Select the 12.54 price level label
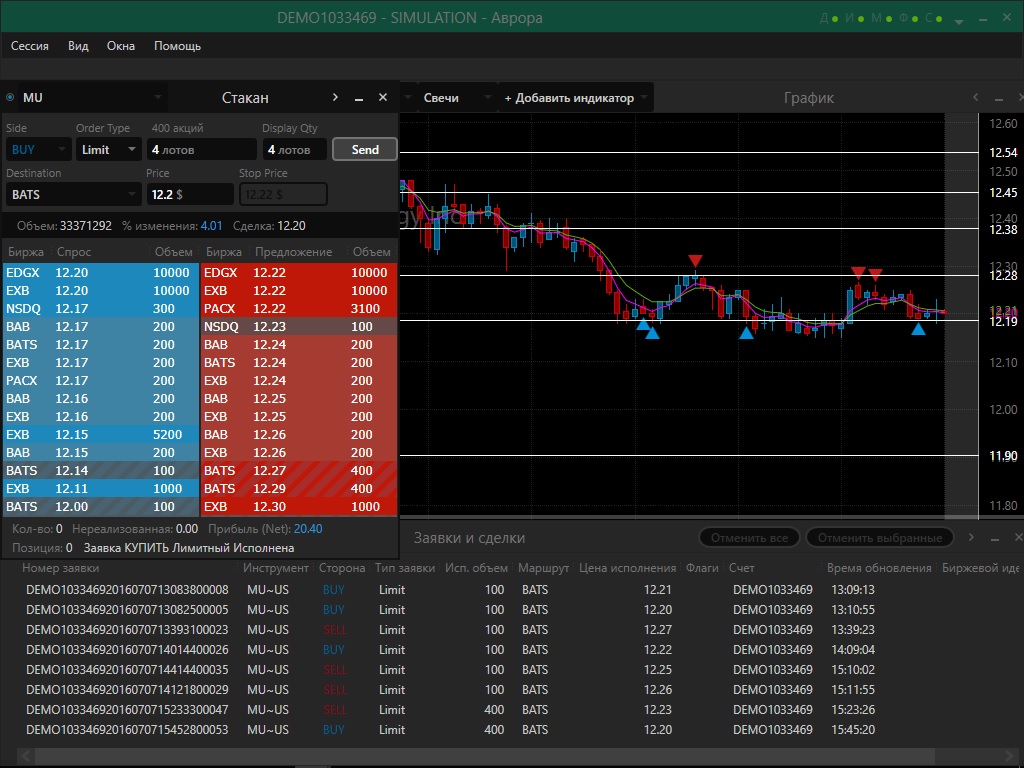1024x768 pixels. (1003, 153)
